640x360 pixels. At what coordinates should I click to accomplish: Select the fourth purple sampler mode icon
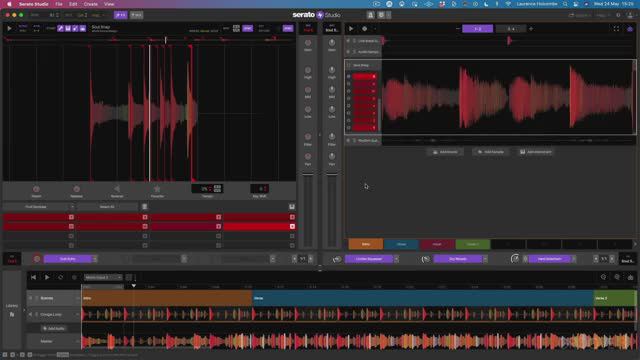click(83, 28)
